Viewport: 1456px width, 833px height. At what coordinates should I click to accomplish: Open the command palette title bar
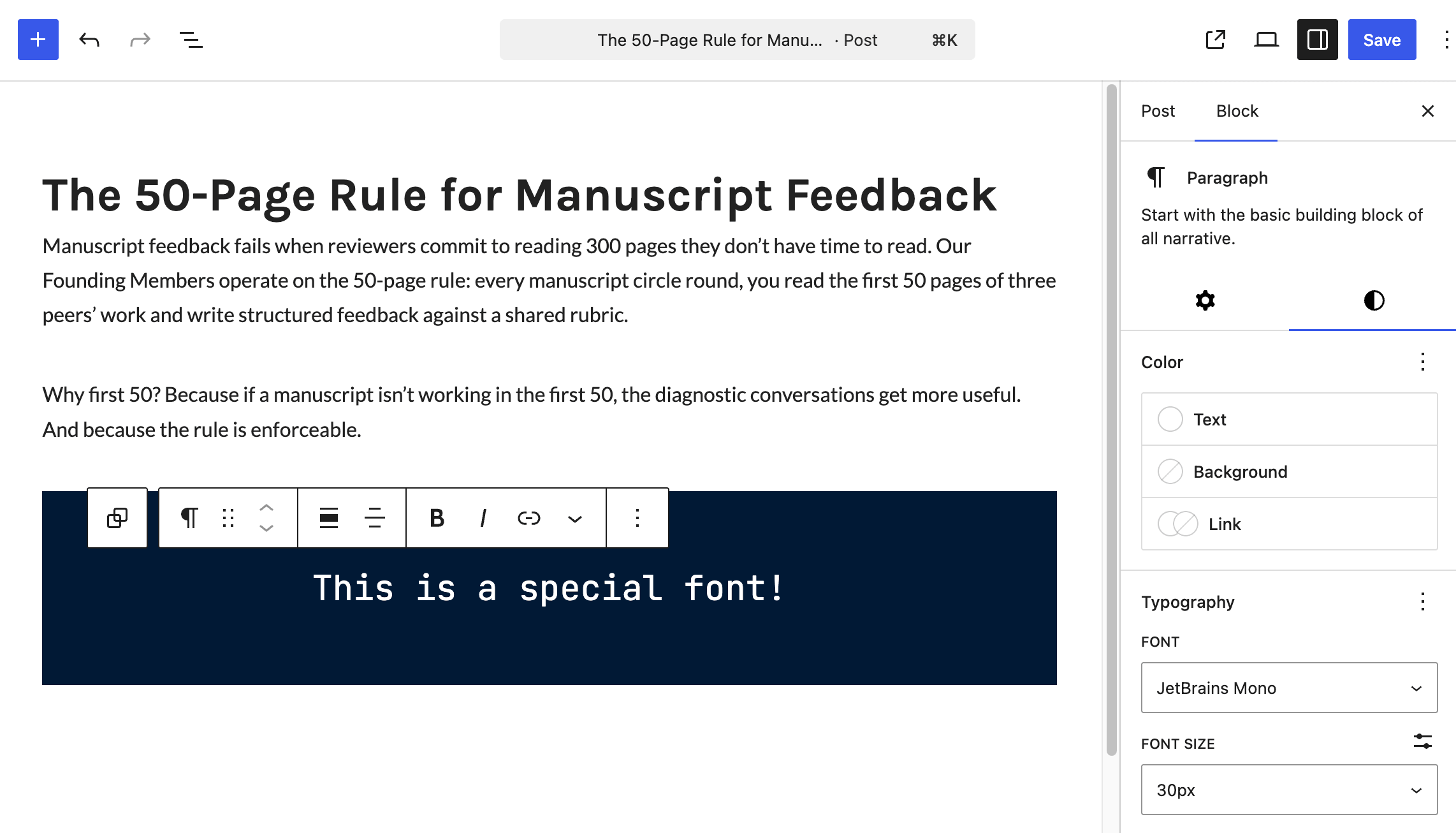tap(737, 40)
